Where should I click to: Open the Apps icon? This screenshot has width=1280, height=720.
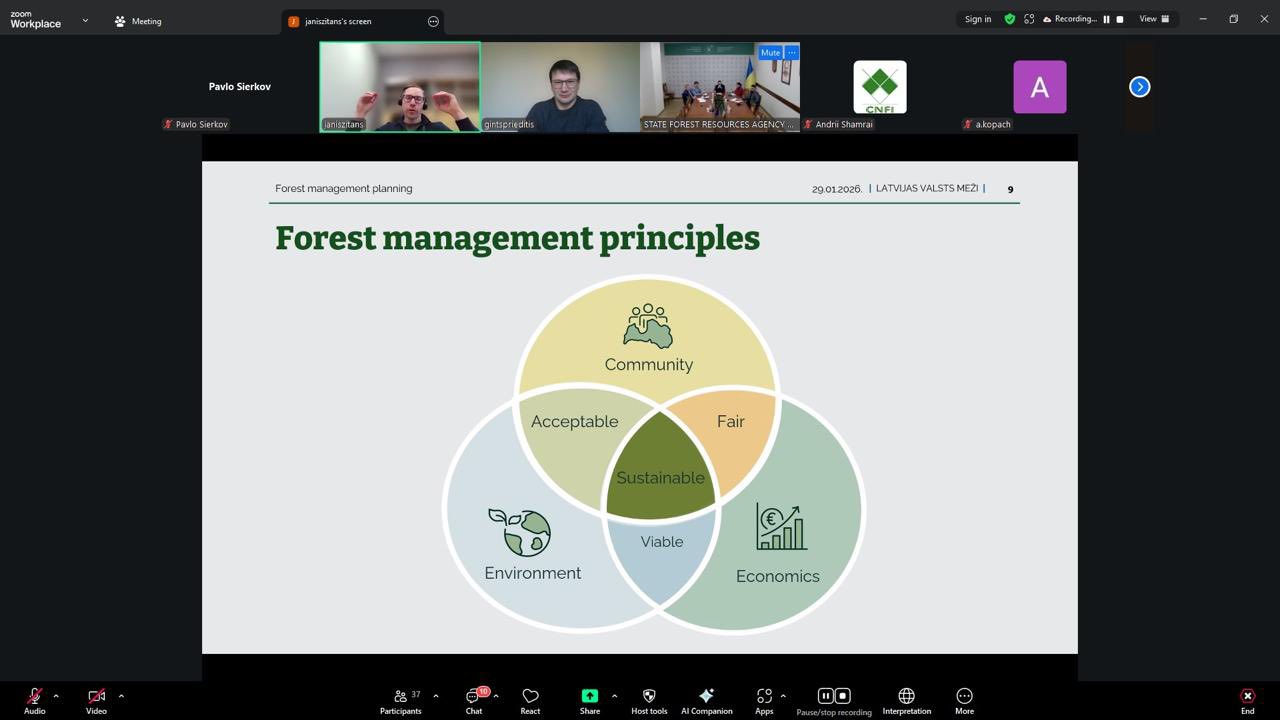tap(764, 701)
